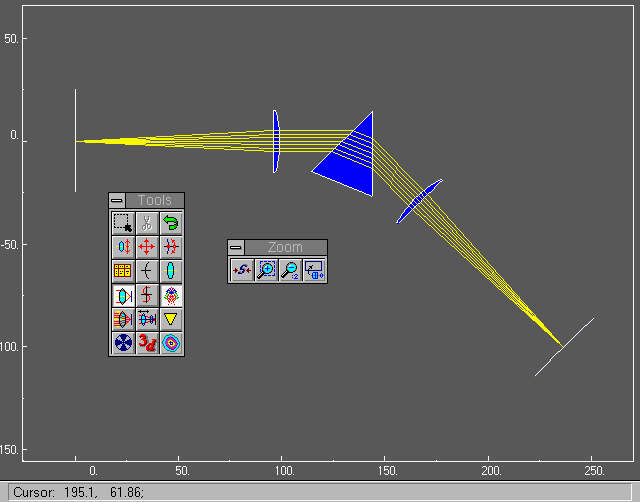Select the dashed box selection tool
The height and width of the screenshot is (502, 640).
[x=123, y=223]
